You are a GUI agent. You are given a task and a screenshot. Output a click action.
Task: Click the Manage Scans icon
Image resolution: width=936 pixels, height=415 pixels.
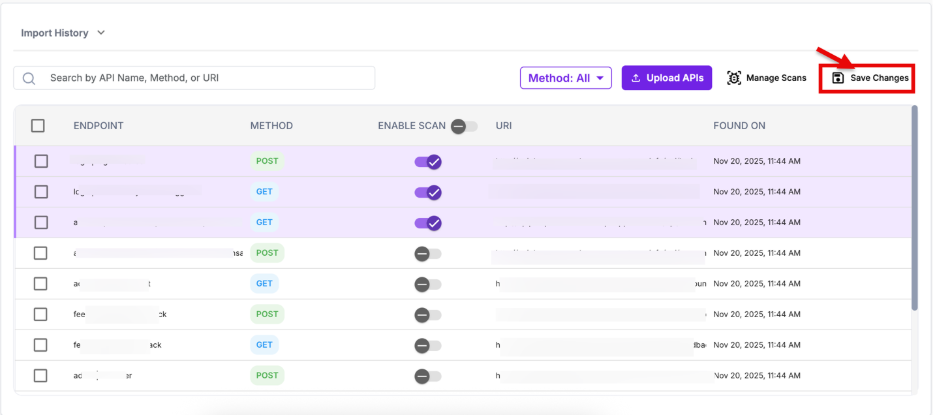pyautogui.click(x=734, y=78)
